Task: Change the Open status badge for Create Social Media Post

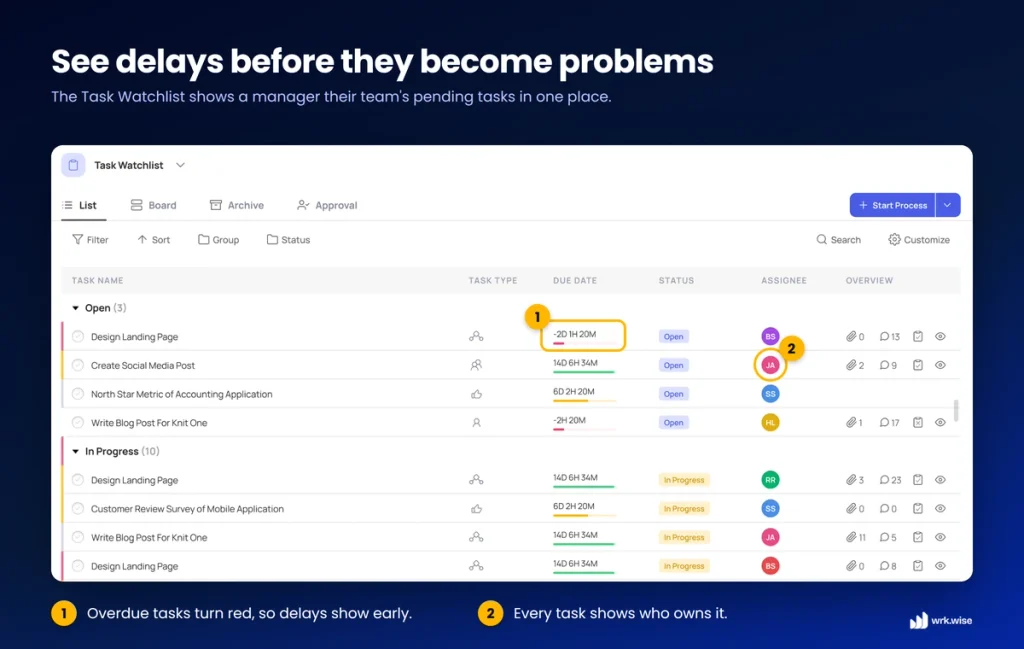Action: [673, 365]
